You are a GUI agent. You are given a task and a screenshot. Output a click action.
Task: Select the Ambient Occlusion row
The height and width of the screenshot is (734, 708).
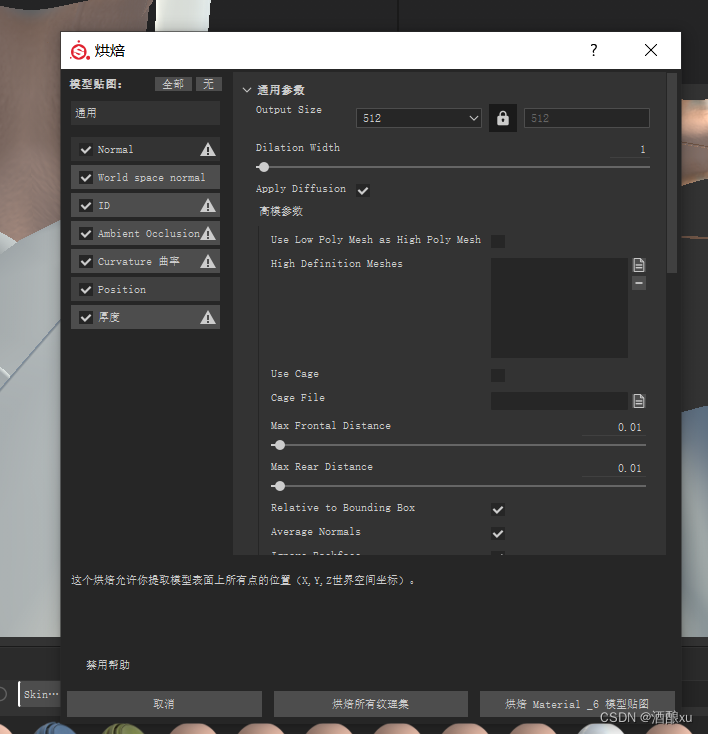(145, 234)
